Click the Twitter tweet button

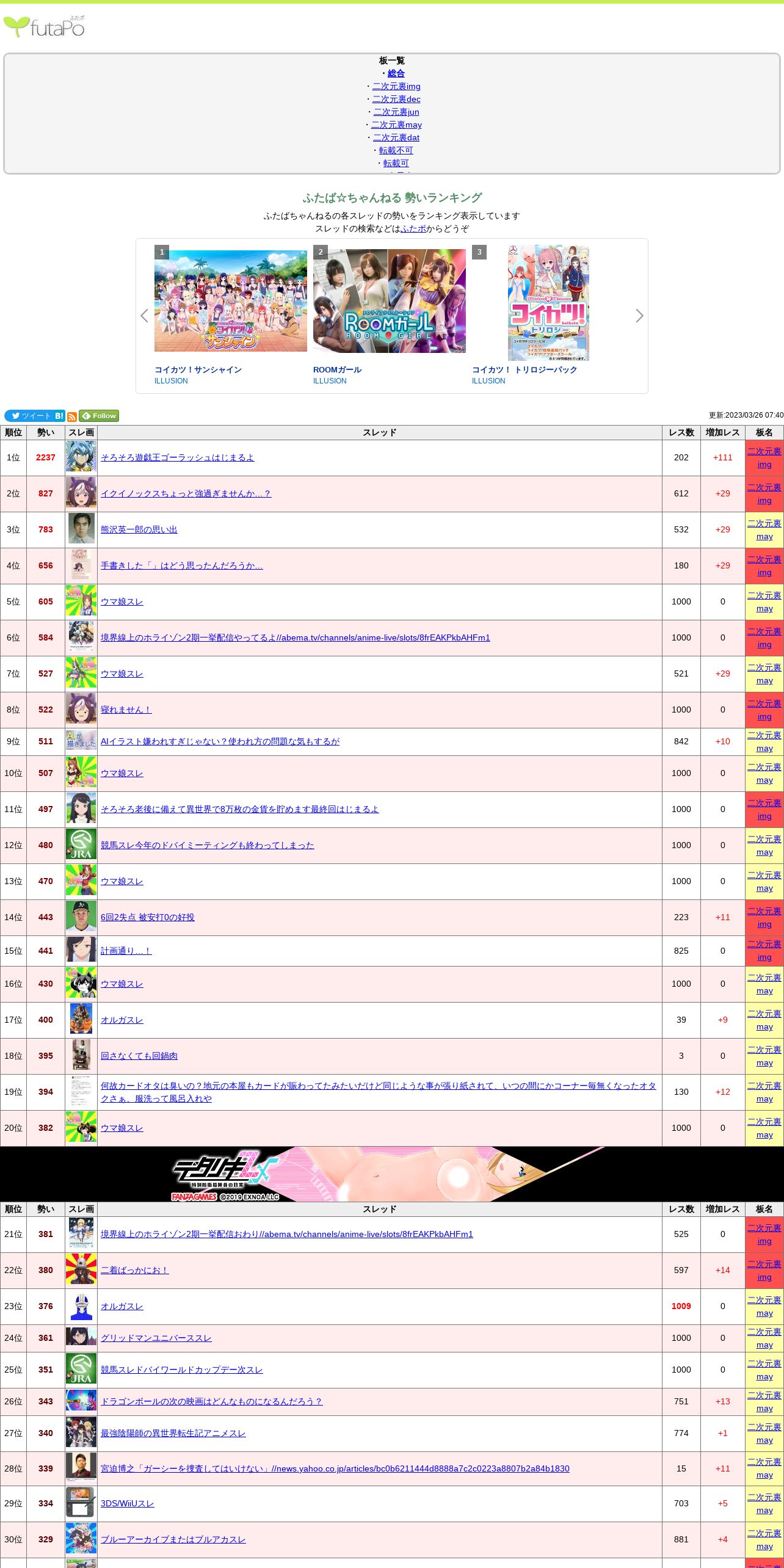pos(29,416)
